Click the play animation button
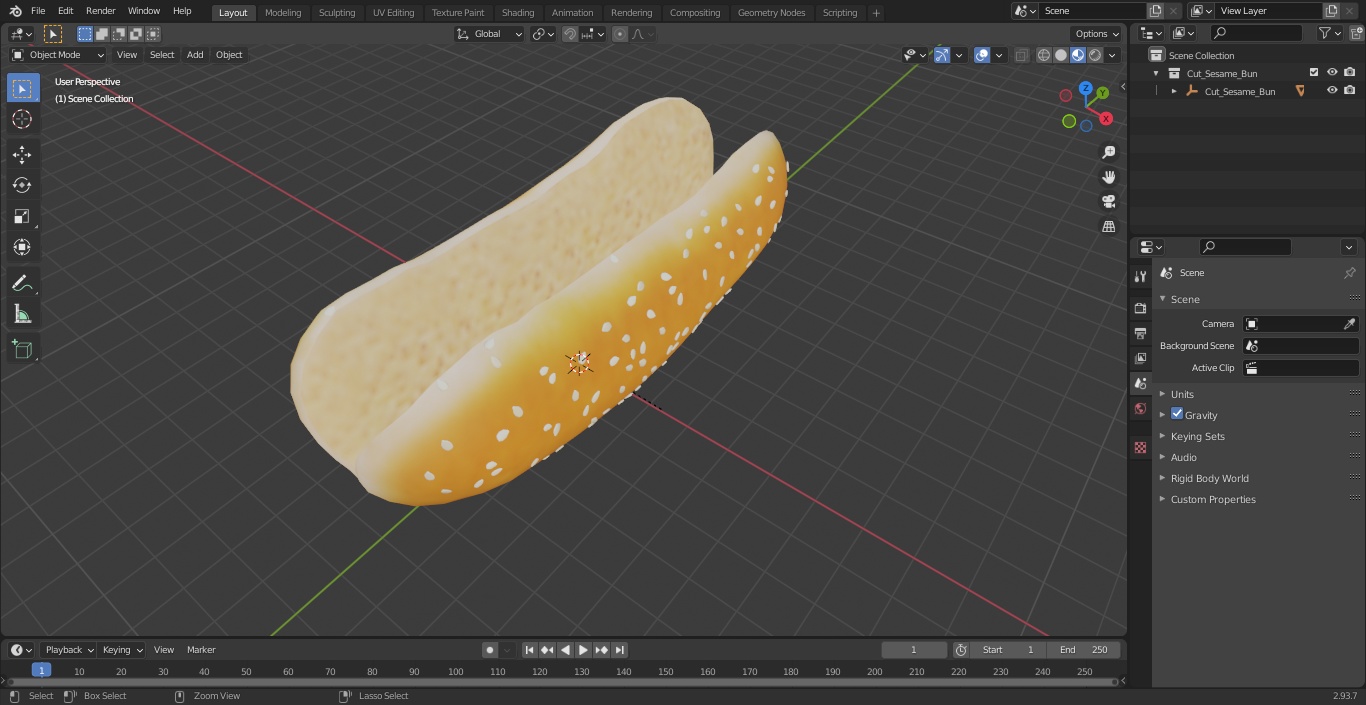The height and width of the screenshot is (705, 1366). coord(583,650)
